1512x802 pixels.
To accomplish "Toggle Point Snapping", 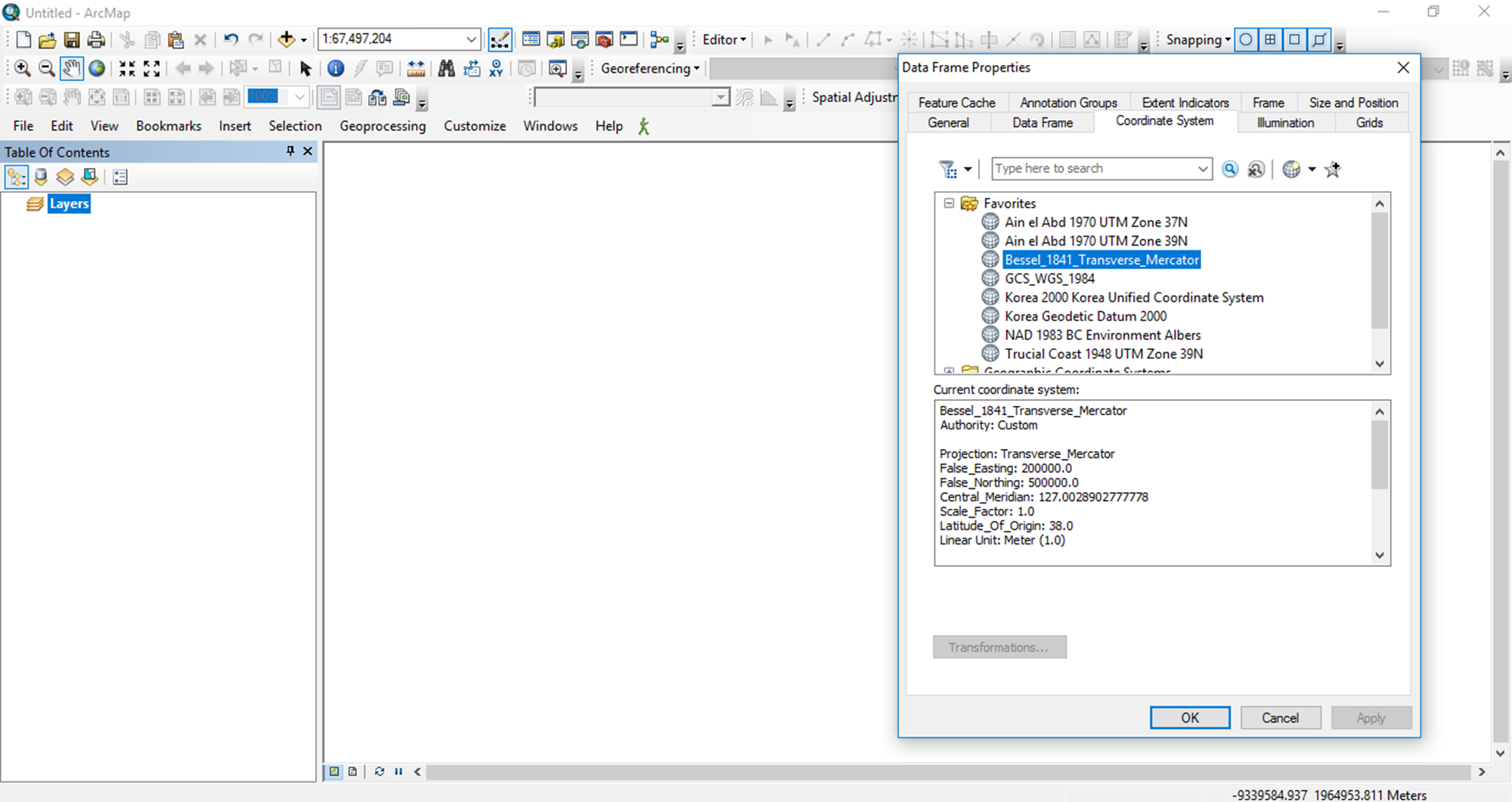I will 1246,39.
